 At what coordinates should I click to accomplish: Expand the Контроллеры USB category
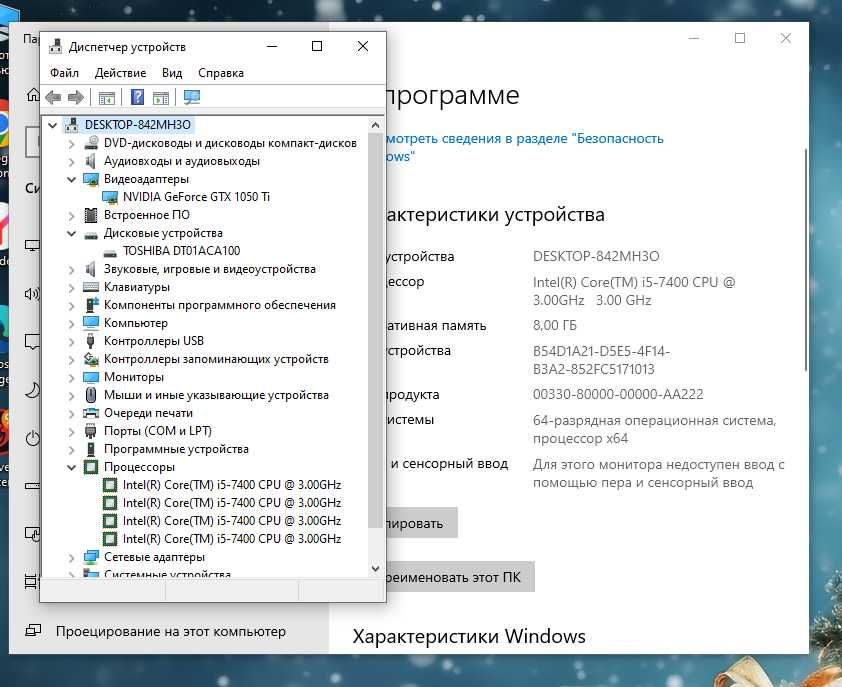point(71,342)
